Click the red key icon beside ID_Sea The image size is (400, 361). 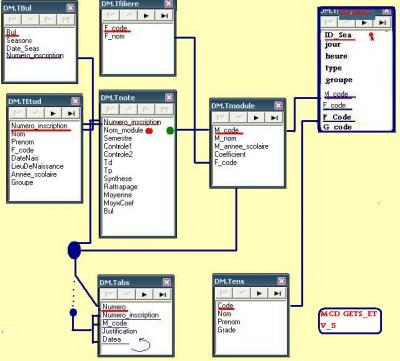(x=371, y=36)
